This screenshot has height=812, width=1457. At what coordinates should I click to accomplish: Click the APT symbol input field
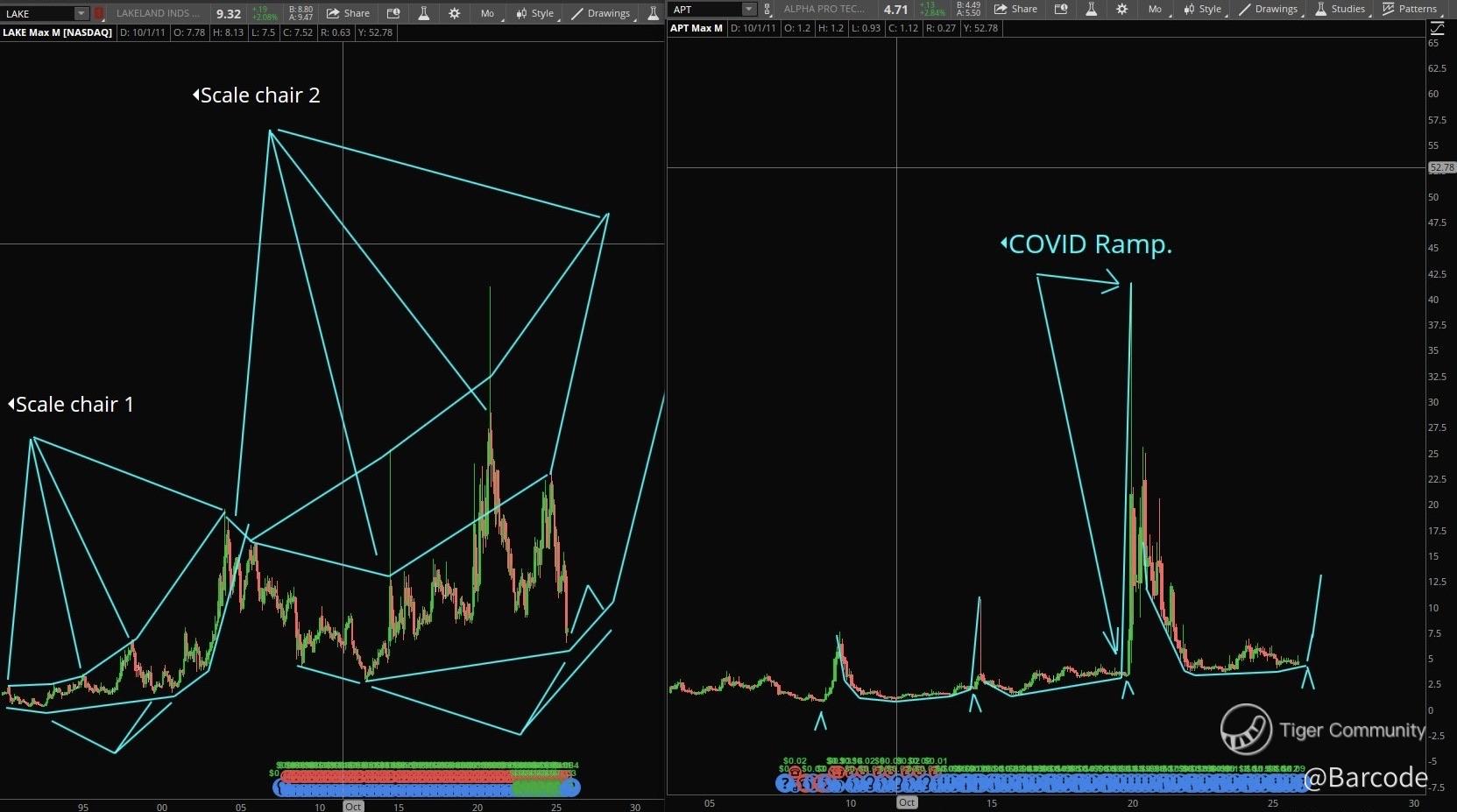706,9
